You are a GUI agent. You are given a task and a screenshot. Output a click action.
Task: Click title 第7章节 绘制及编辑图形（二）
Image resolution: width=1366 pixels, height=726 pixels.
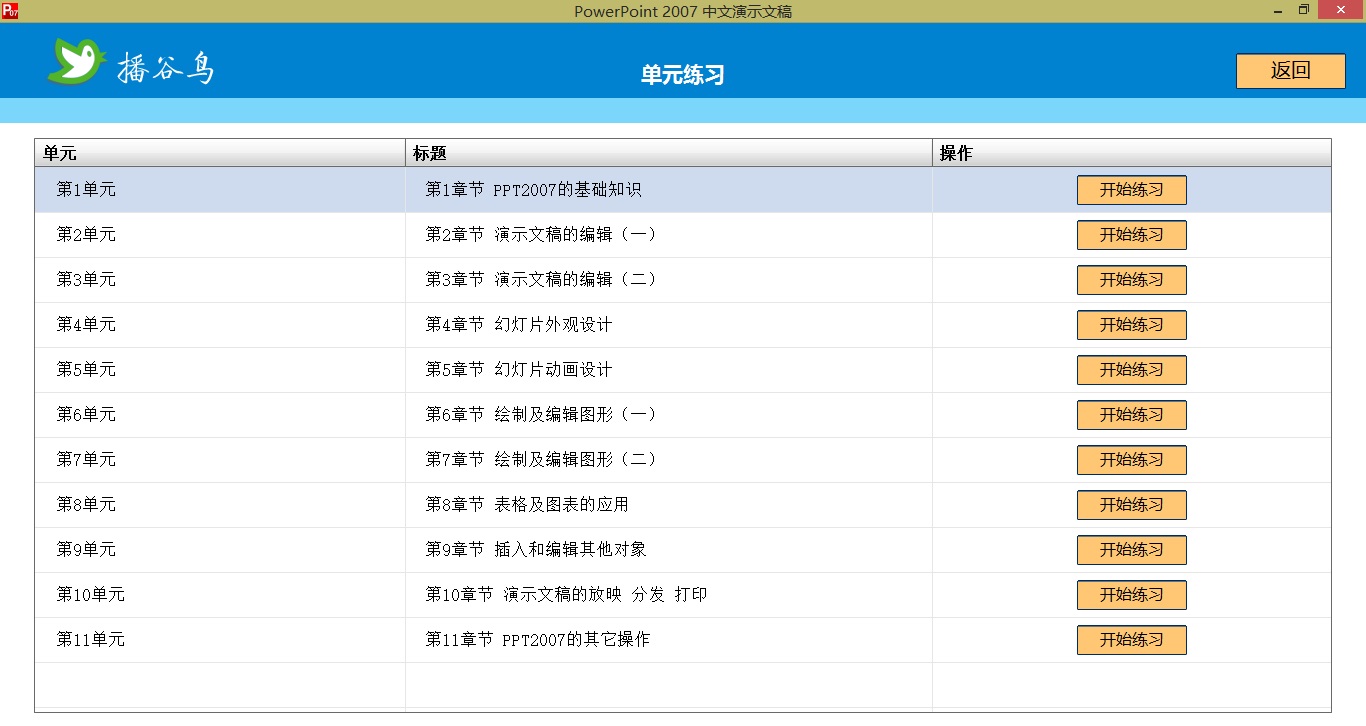coord(543,459)
